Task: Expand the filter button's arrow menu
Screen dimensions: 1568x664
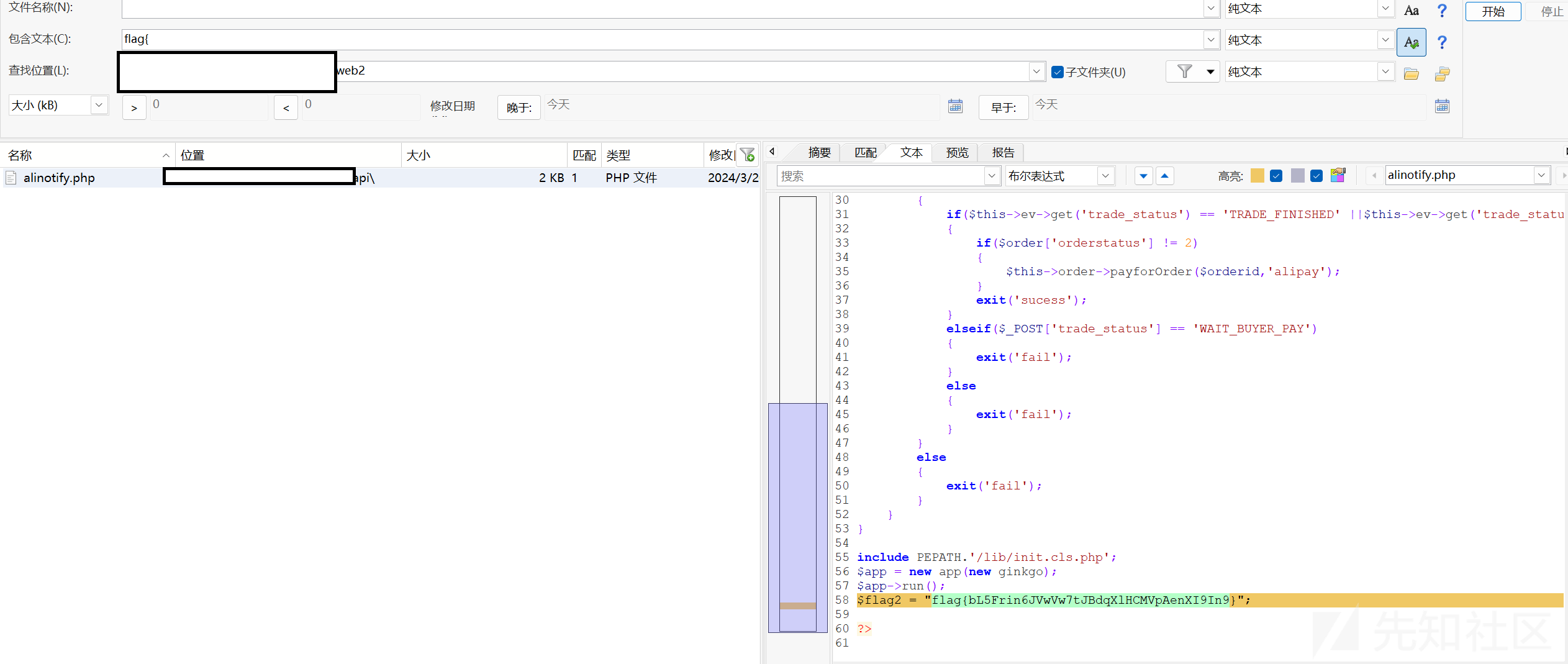Action: pyautogui.click(x=1210, y=72)
